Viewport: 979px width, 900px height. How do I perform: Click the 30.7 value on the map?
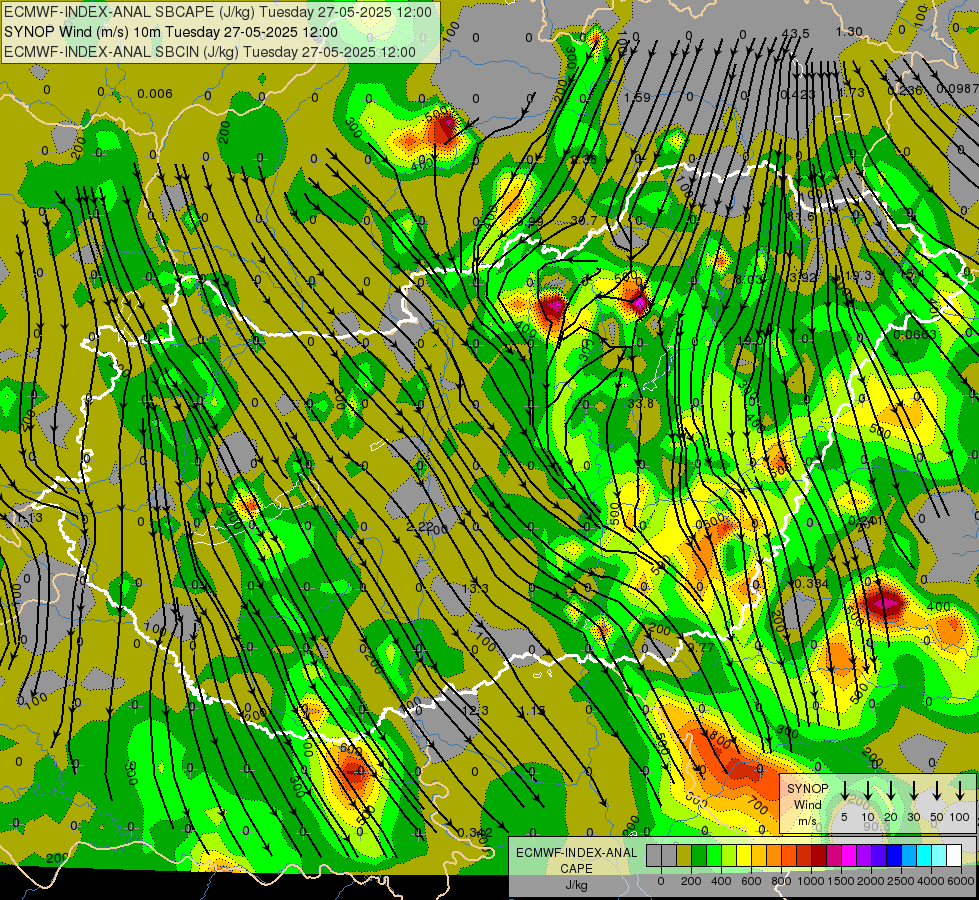point(584,220)
